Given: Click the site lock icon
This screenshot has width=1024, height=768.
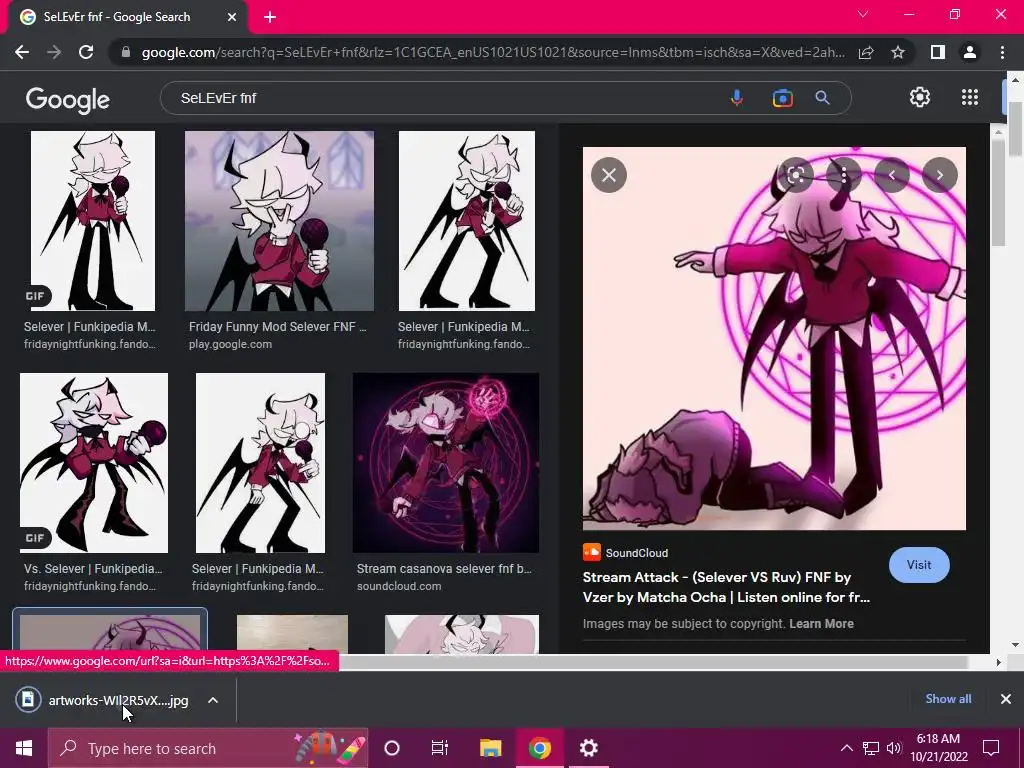Looking at the screenshot, I should [126, 52].
